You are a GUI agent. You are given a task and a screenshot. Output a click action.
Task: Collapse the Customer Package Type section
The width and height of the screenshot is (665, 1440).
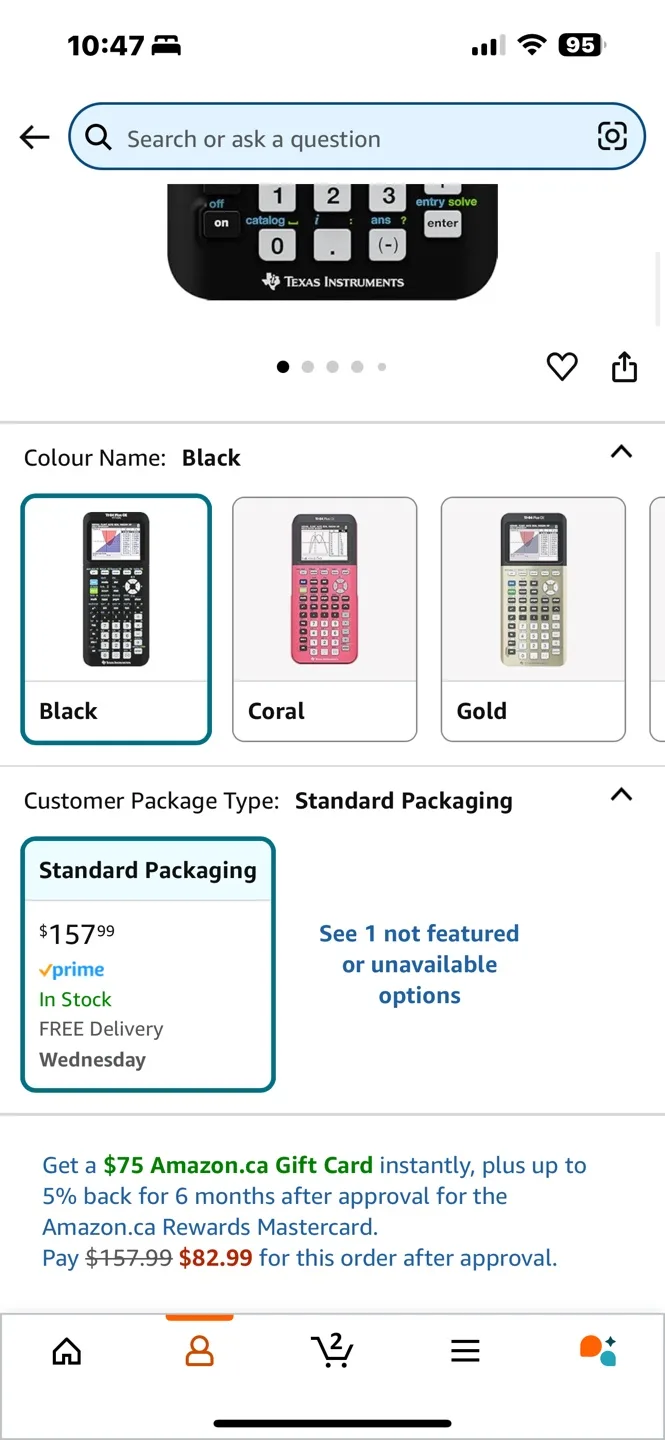point(620,795)
